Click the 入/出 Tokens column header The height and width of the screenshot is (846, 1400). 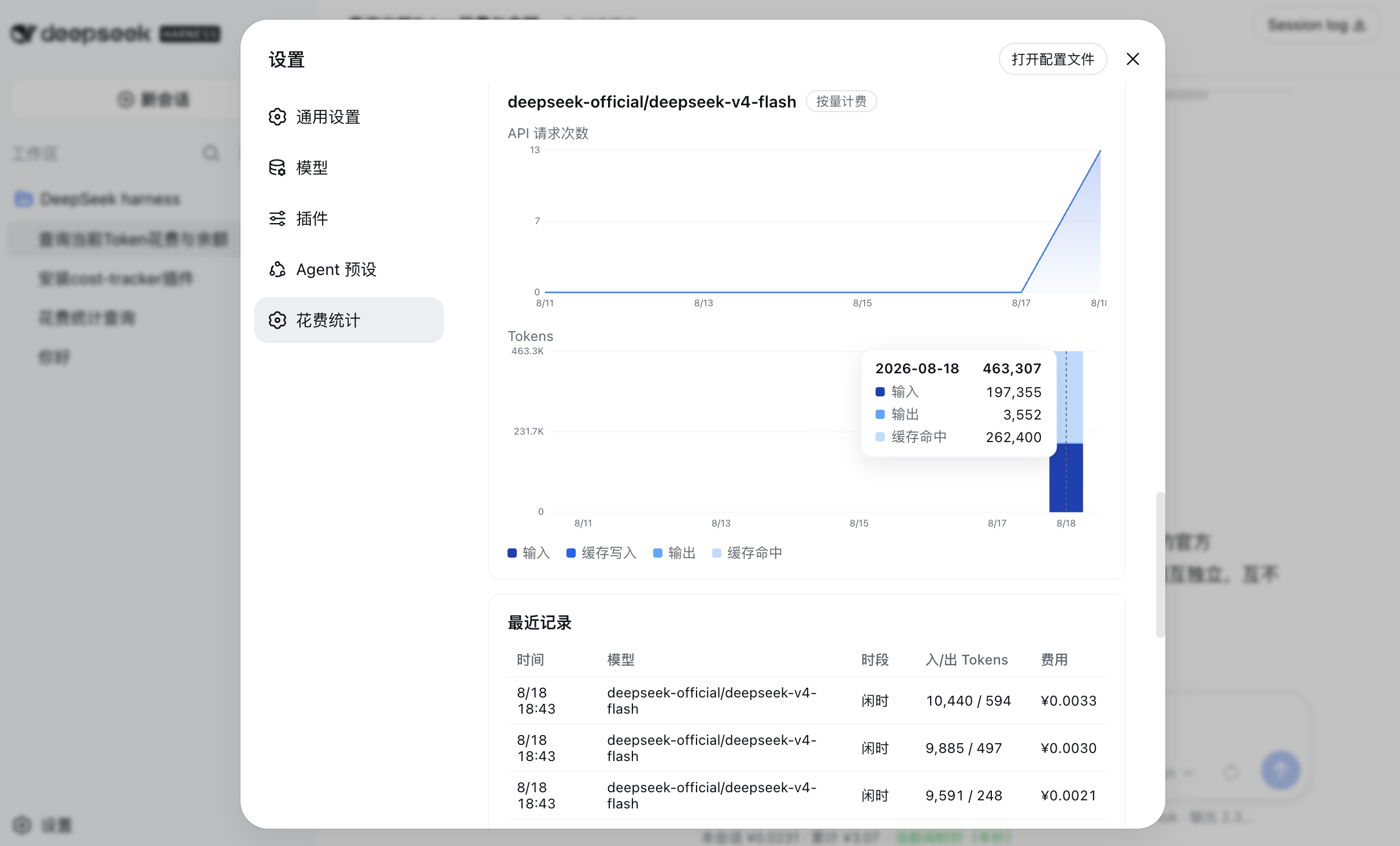(966, 660)
